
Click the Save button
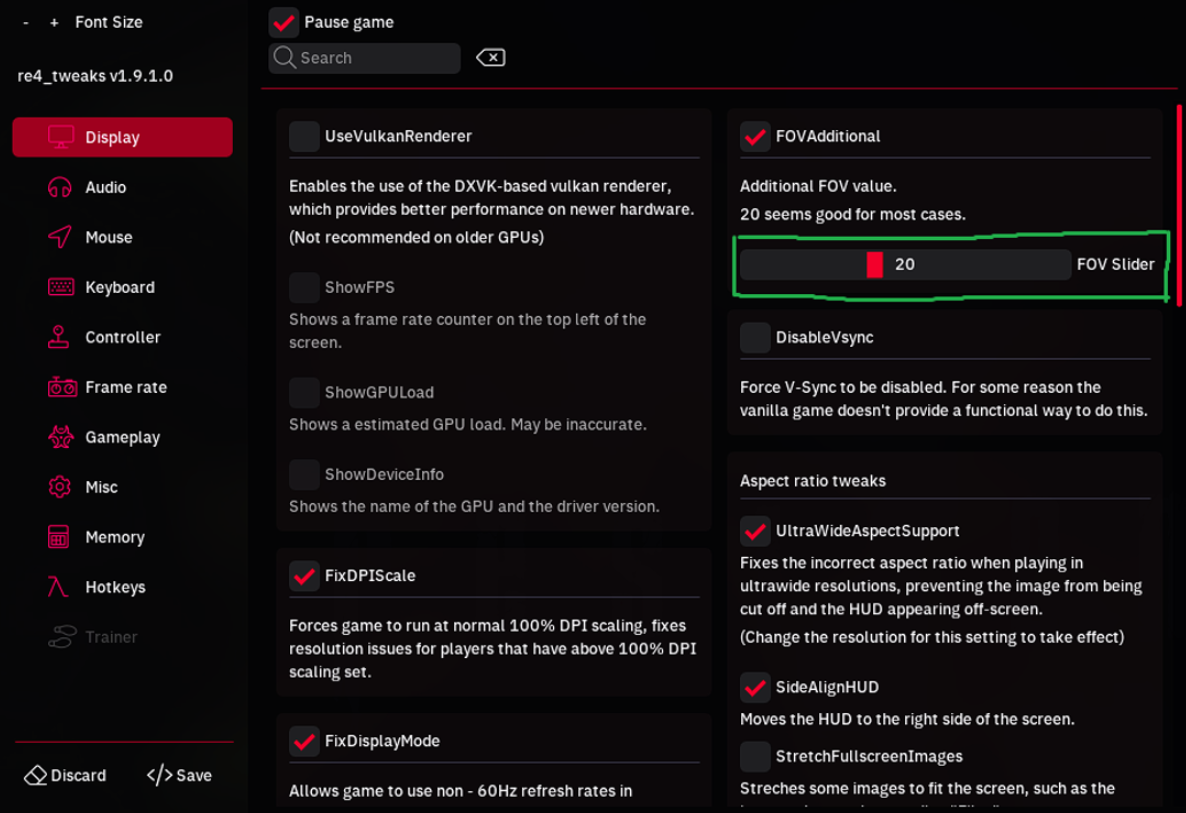click(x=180, y=775)
